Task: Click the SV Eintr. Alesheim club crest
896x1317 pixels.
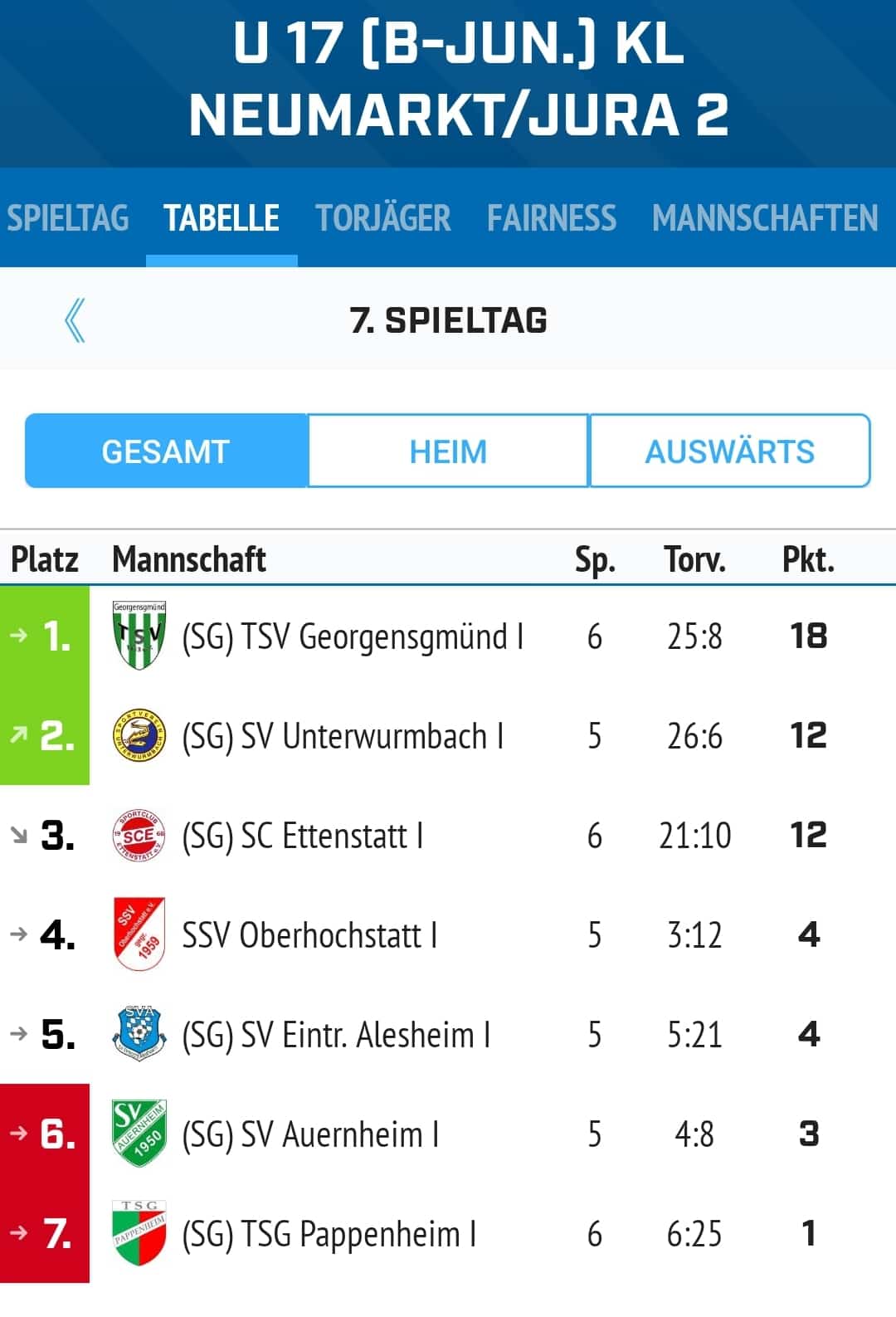Action: point(139,1034)
